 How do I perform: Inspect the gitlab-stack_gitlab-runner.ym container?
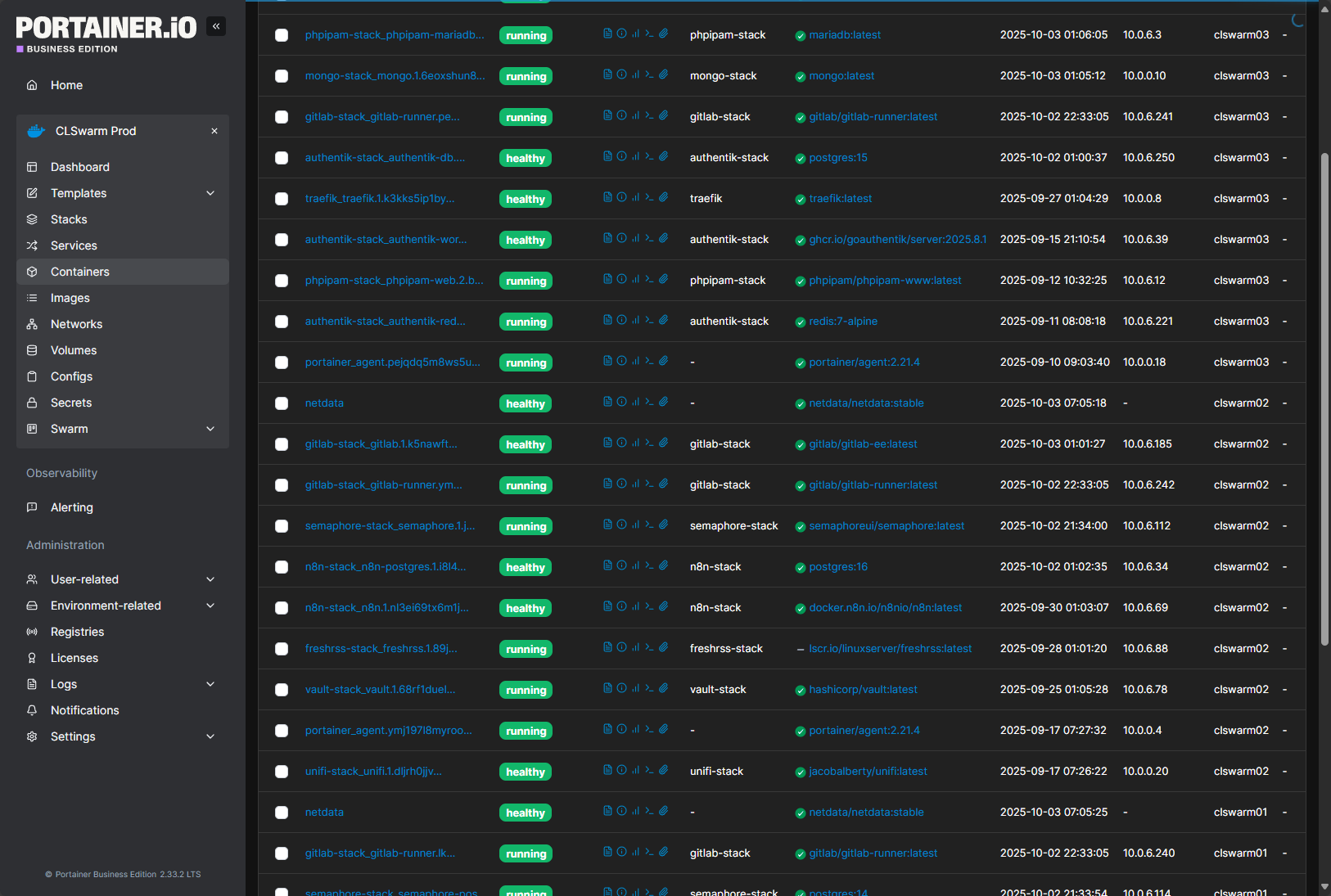tap(621, 484)
